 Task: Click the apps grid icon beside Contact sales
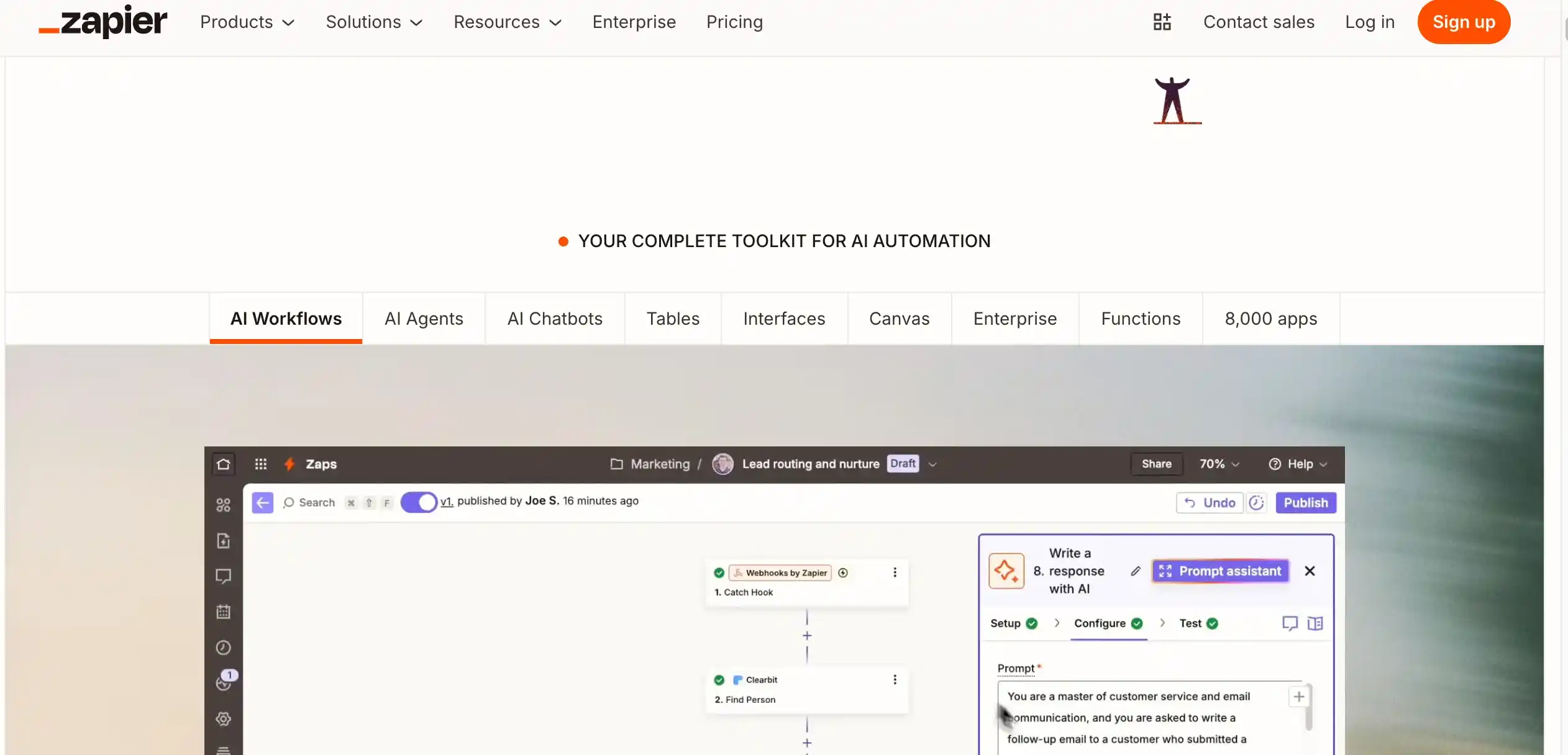click(x=1162, y=22)
